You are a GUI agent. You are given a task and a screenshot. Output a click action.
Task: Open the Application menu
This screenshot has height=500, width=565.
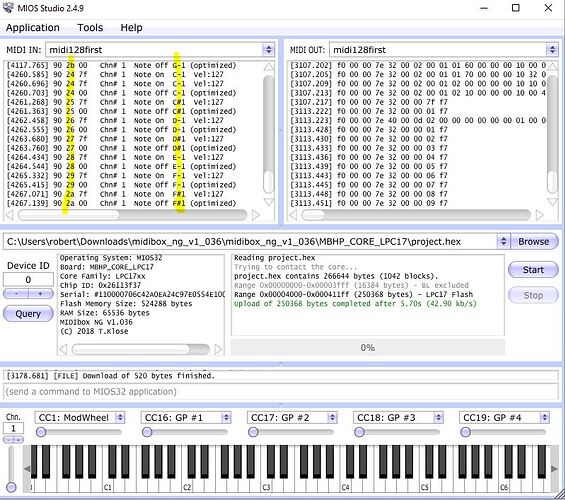pos(32,28)
